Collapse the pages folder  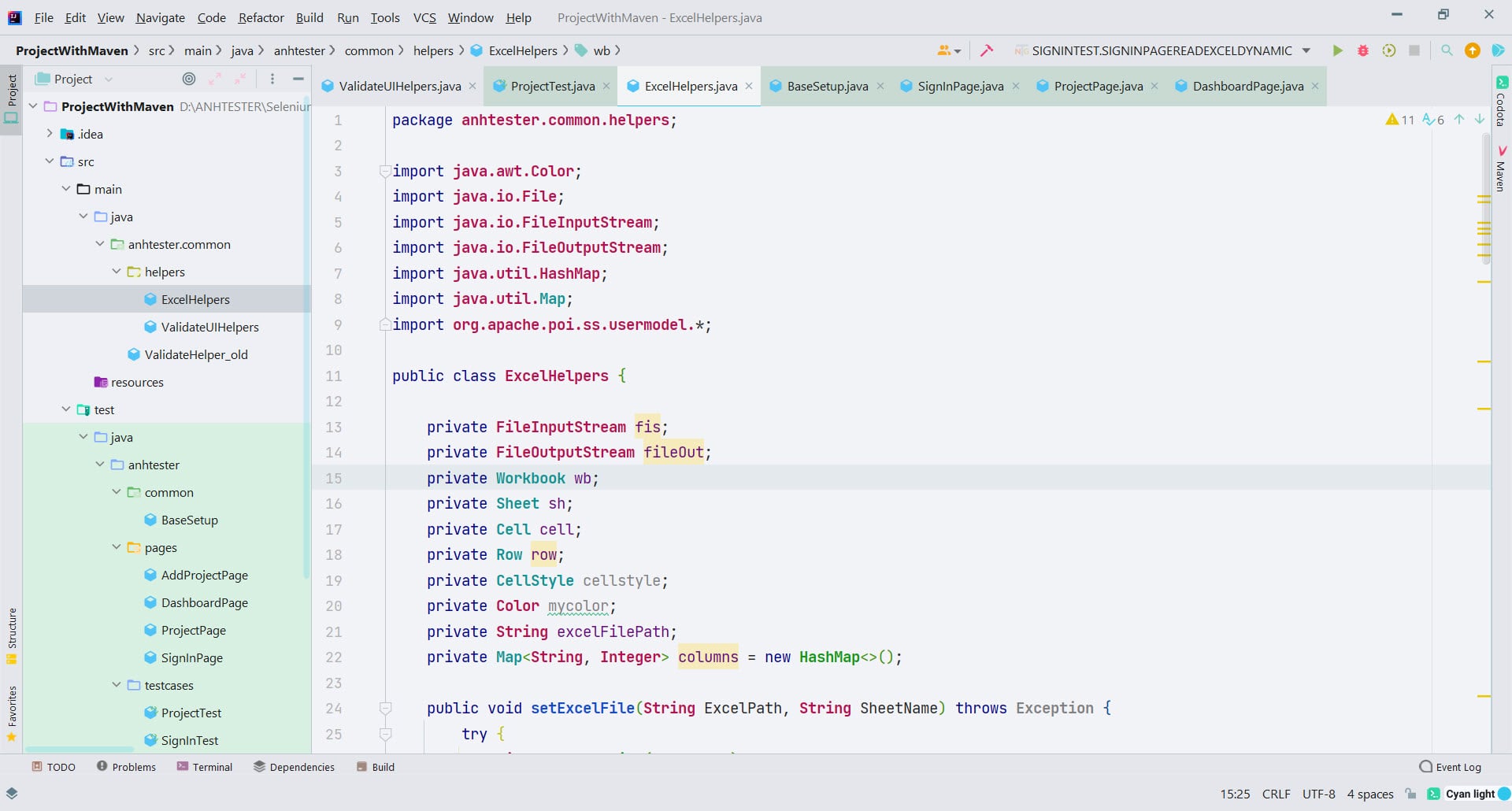(117, 547)
